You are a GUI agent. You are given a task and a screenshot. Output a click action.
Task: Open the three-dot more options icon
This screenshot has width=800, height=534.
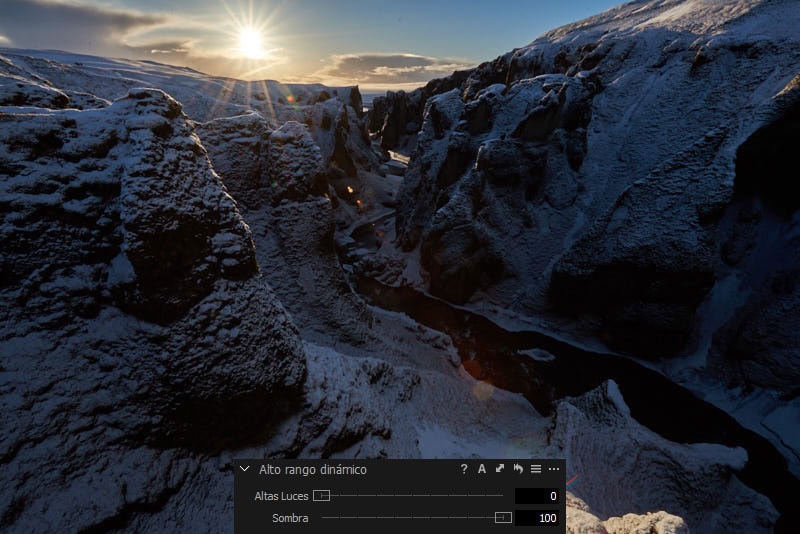click(x=554, y=469)
